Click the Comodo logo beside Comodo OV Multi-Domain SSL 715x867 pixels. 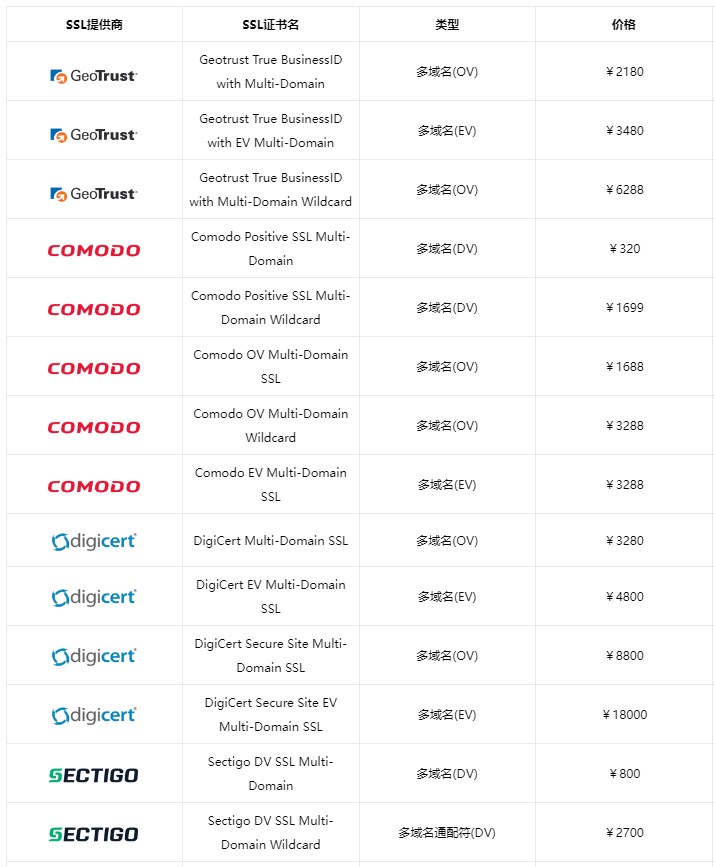[x=94, y=368]
